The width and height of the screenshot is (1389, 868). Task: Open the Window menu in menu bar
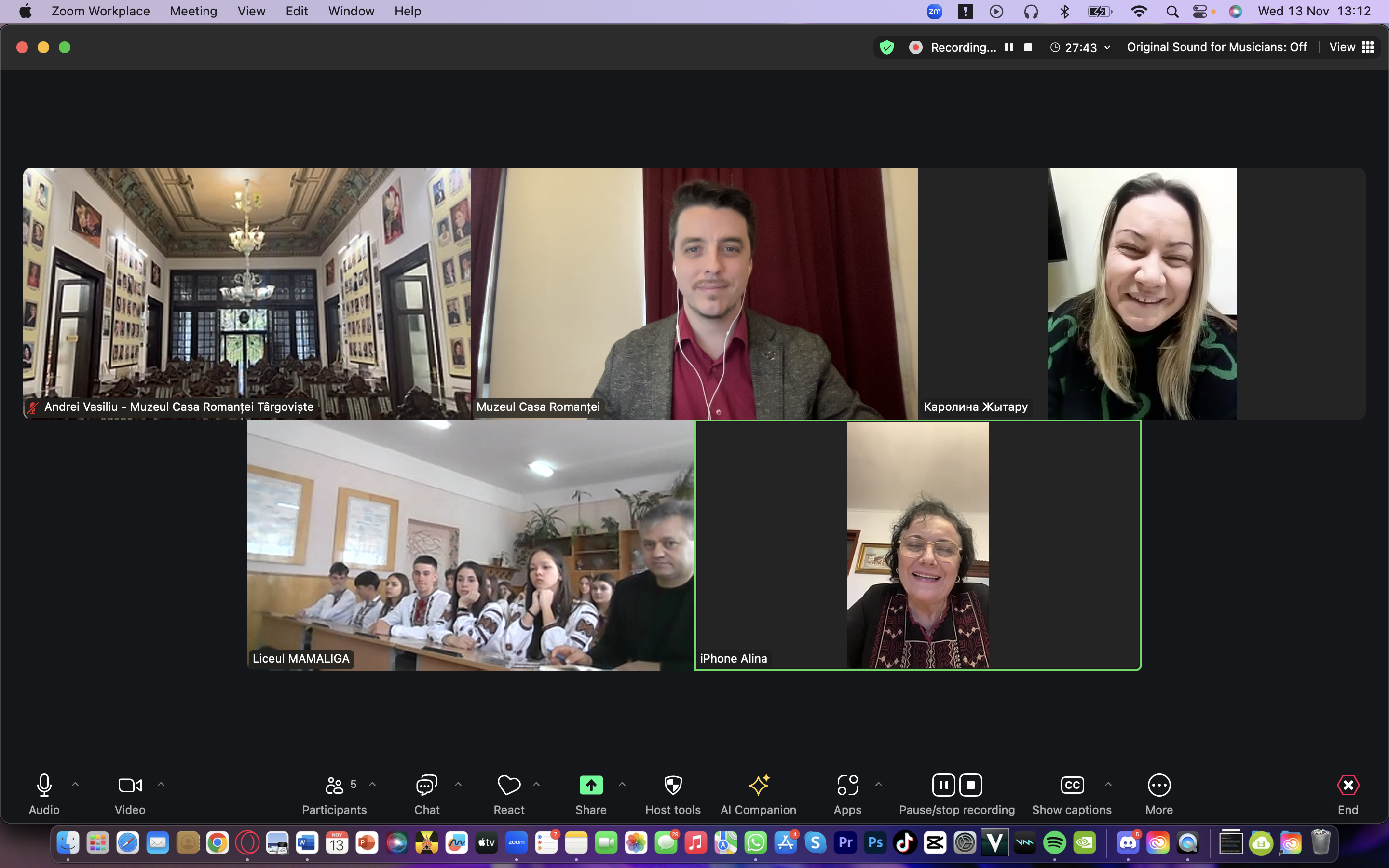click(351, 11)
